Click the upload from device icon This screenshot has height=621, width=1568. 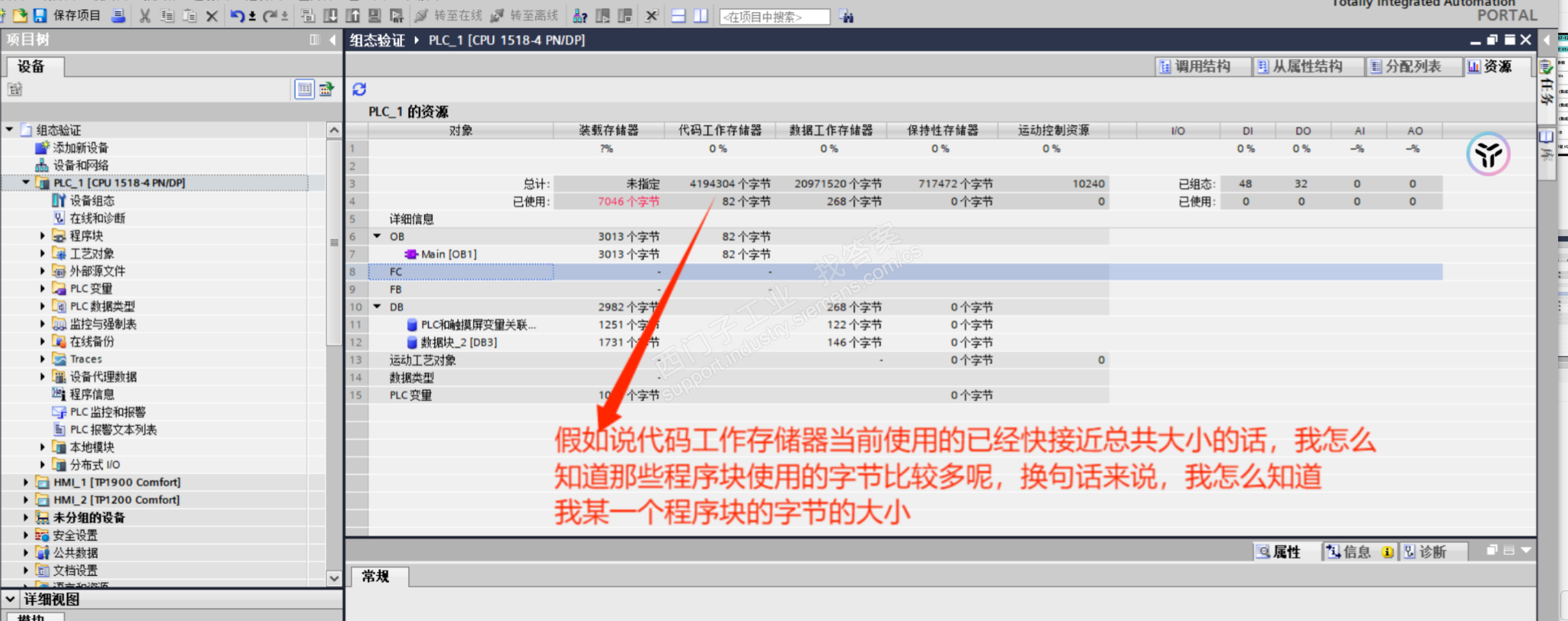tap(353, 15)
